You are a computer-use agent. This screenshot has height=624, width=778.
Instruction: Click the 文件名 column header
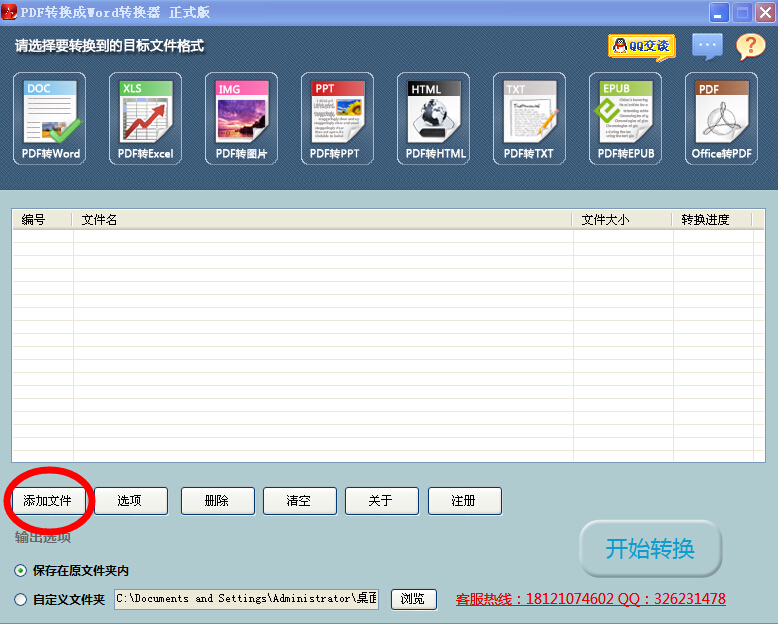[x=322, y=219]
